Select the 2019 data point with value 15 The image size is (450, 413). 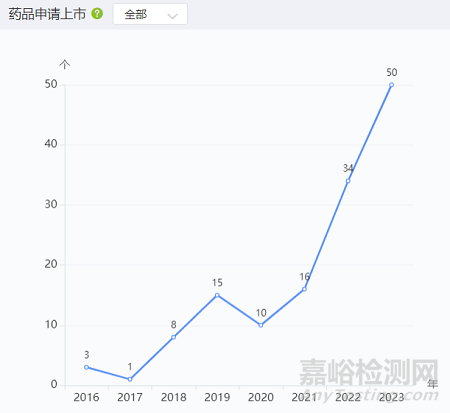(217, 295)
